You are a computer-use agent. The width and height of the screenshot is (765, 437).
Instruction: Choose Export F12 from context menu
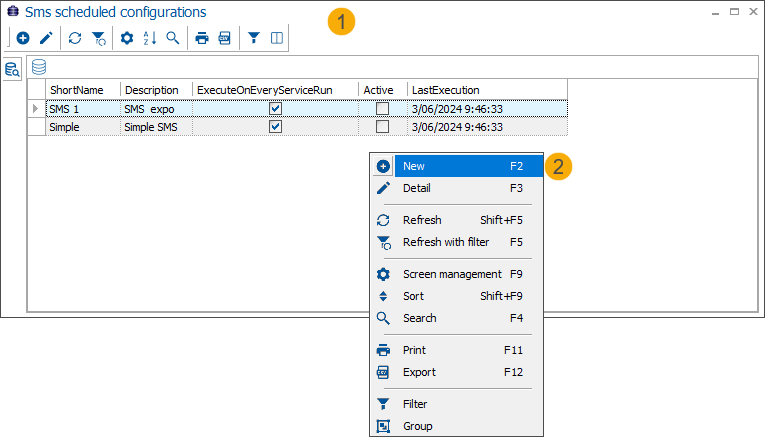458,372
